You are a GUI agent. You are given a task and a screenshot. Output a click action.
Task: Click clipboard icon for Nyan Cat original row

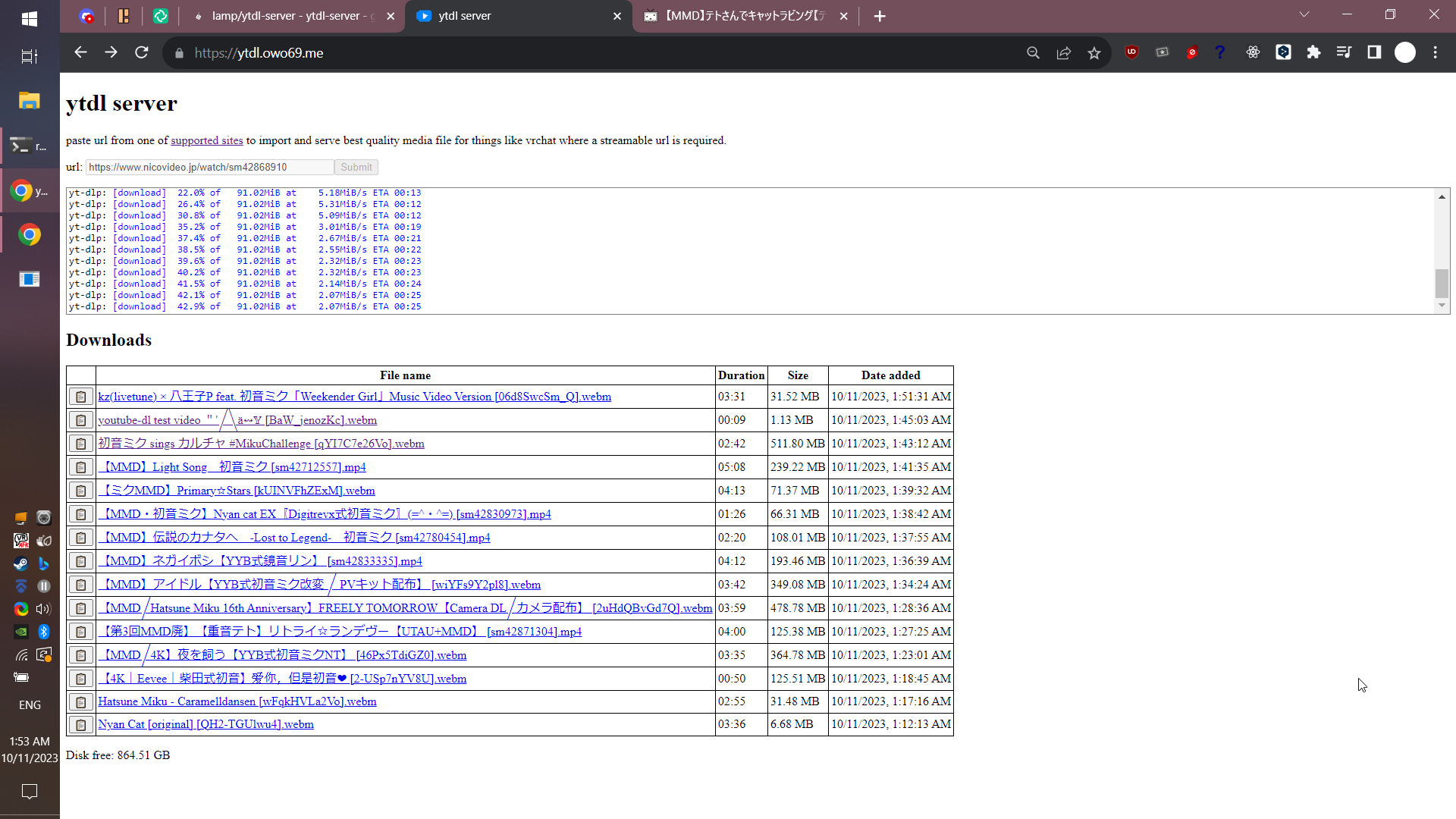point(80,725)
